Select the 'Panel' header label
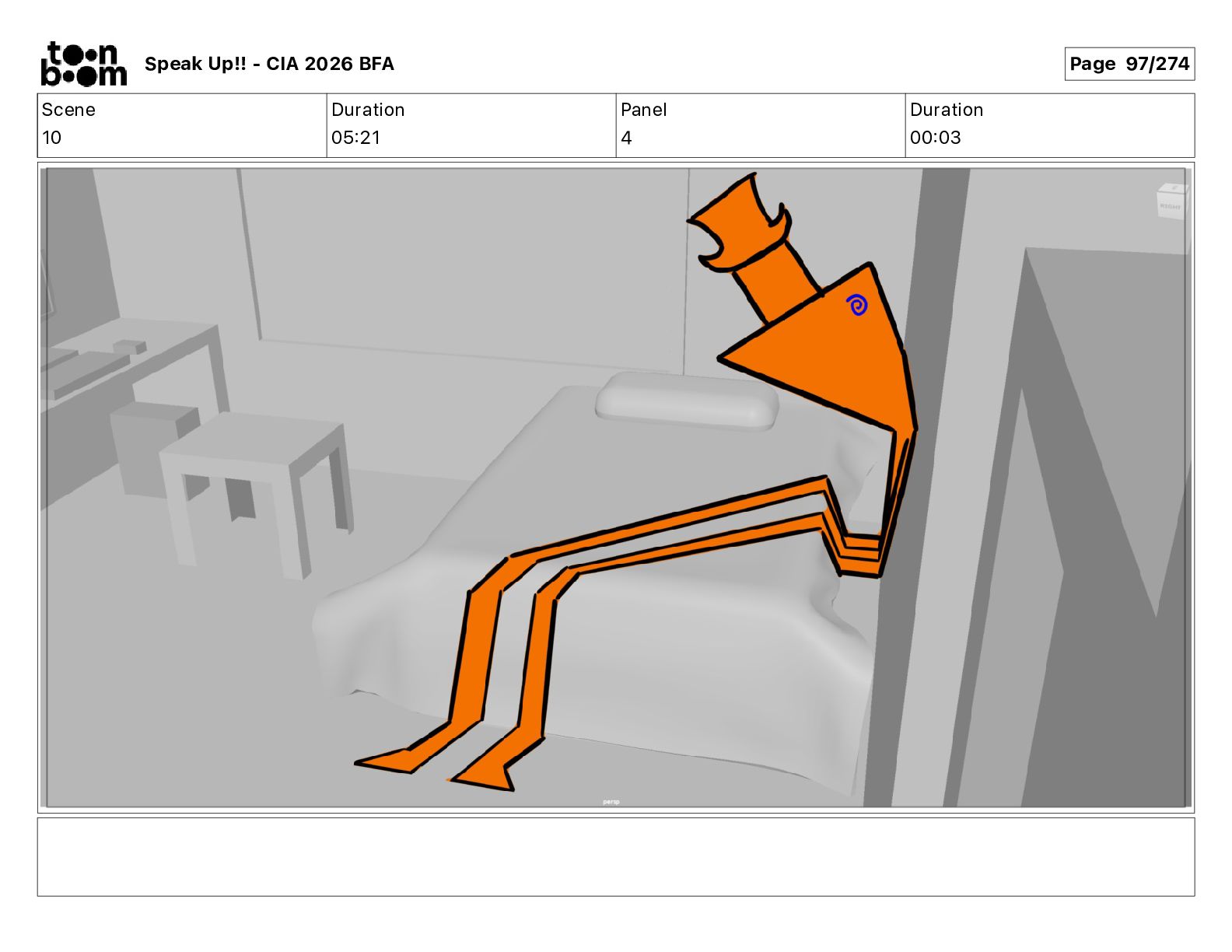Viewport: 1232px width, 952px height. [643, 110]
